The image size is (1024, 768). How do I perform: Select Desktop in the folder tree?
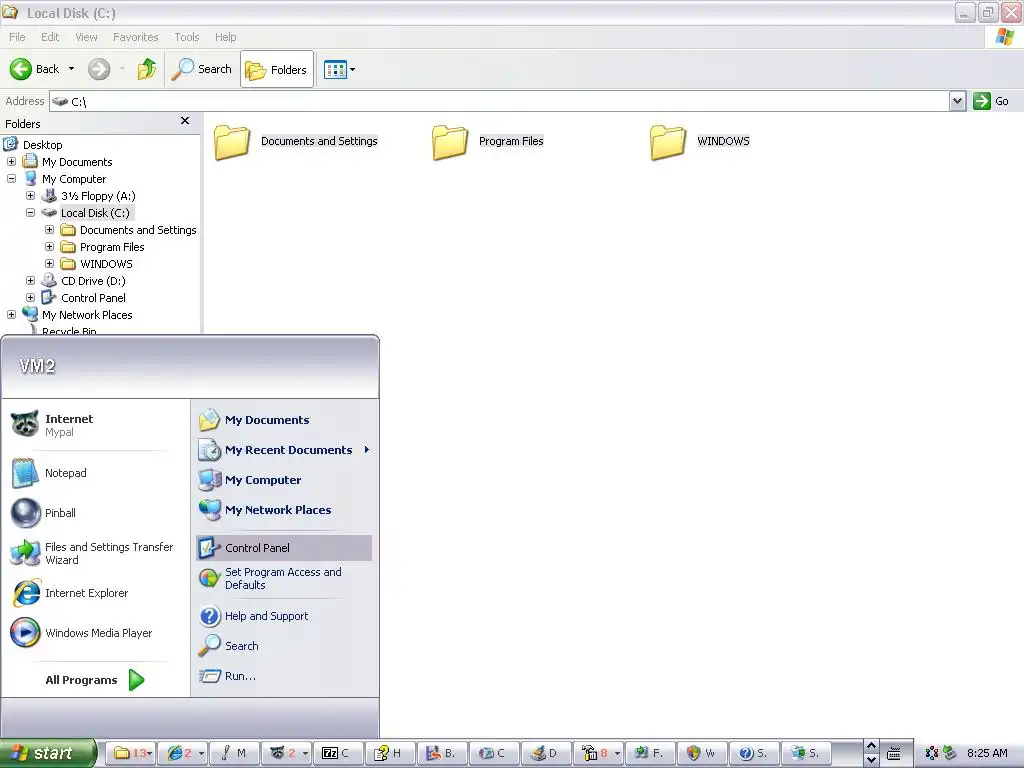click(x=42, y=145)
